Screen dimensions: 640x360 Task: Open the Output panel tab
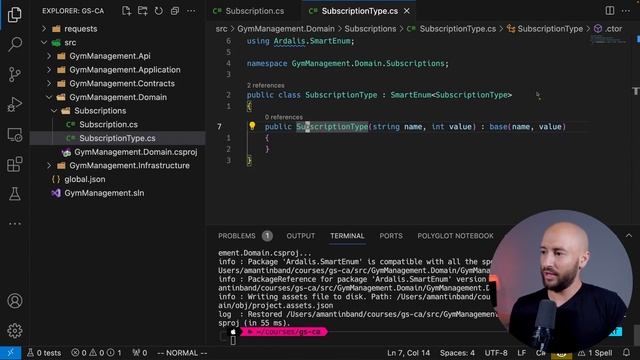301,236
